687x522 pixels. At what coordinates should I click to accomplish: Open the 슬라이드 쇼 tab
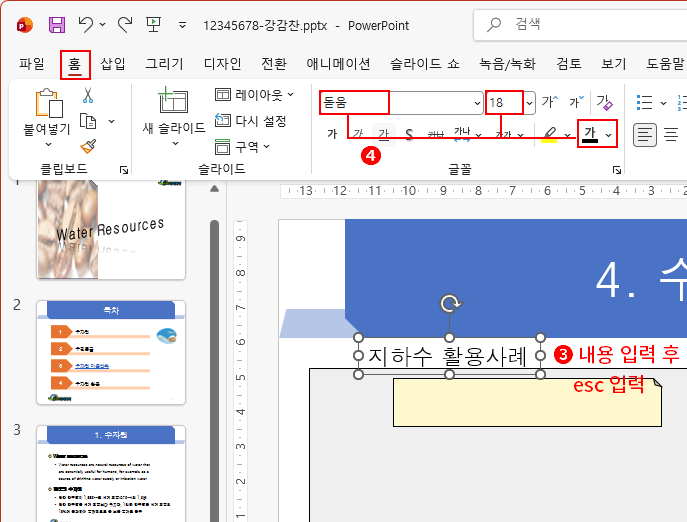pyautogui.click(x=425, y=64)
